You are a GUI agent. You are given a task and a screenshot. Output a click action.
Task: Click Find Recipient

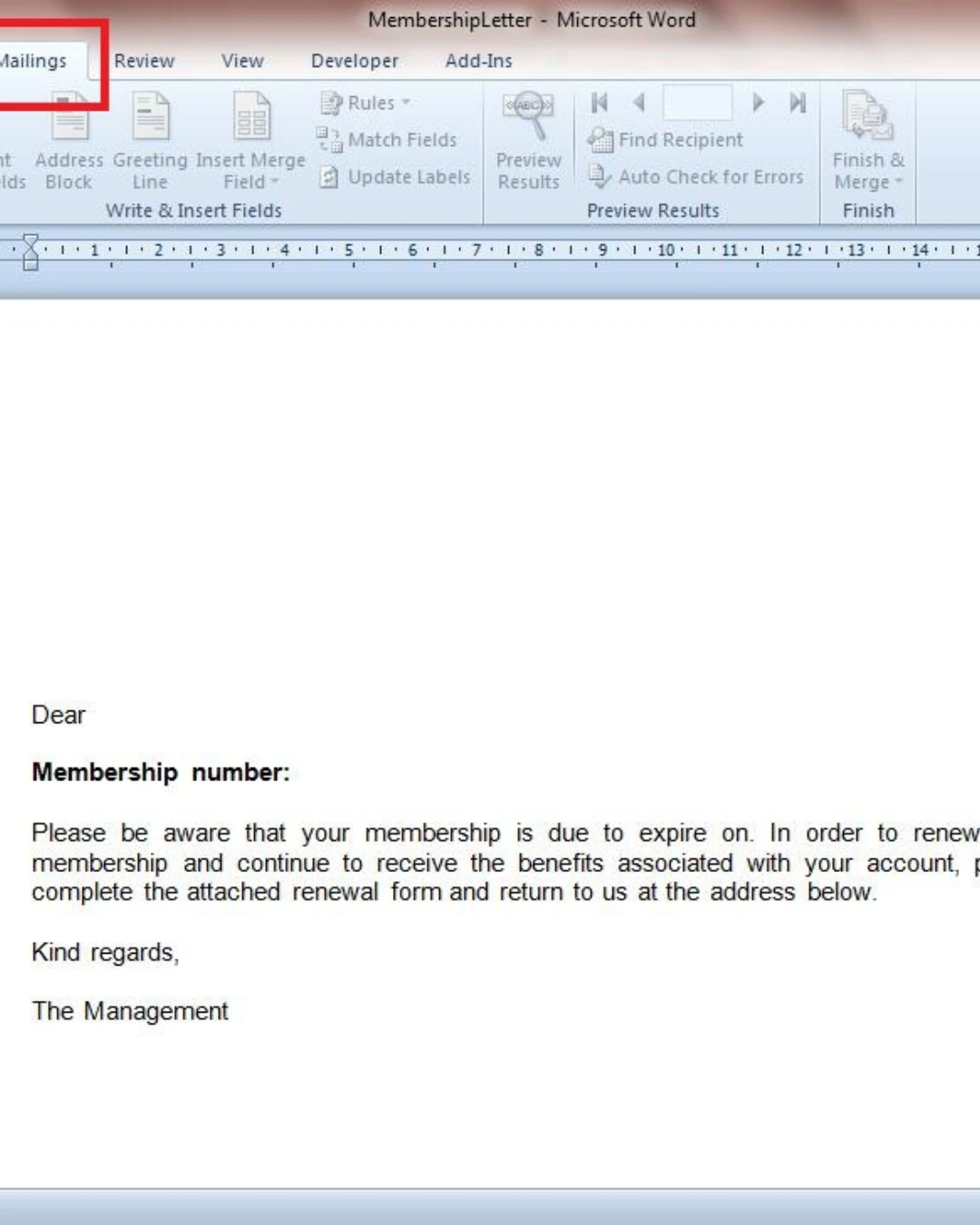pyautogui.click(x=666, y=140)
